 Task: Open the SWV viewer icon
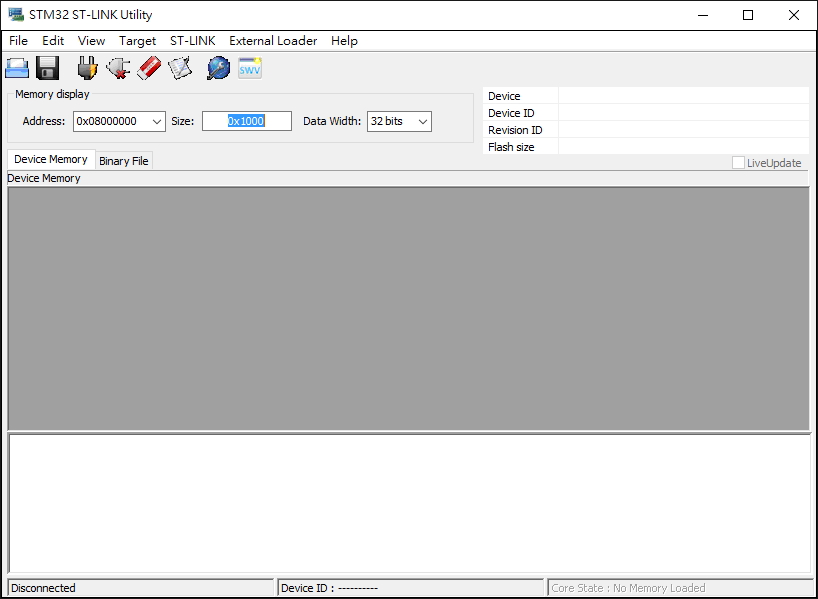250,68
